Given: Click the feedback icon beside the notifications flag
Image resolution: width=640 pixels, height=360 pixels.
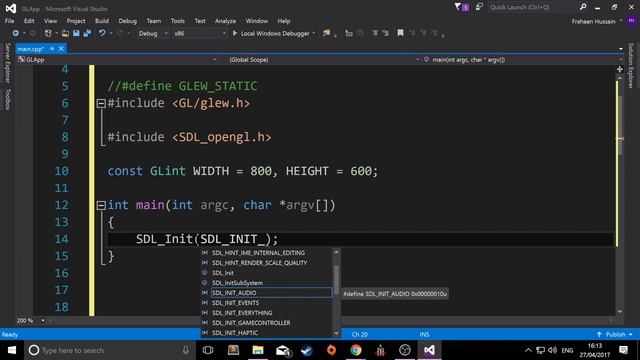Looking at the screenshot, I should [479, 7].
